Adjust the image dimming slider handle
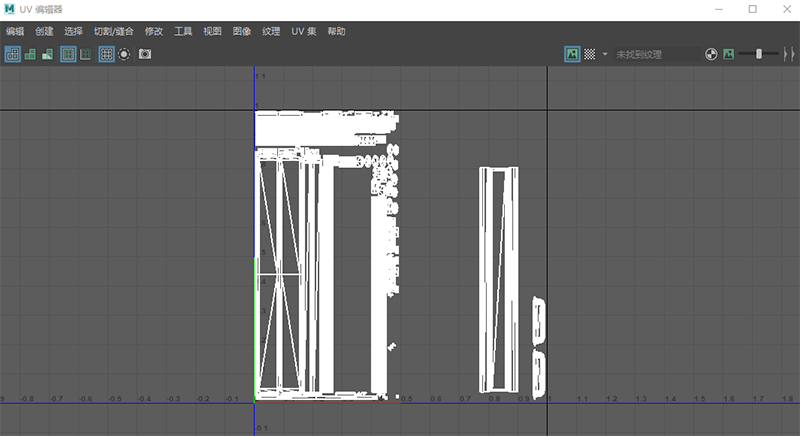This screenshot has width=800, height=436. pyautogui.click(x=759, y=54)
